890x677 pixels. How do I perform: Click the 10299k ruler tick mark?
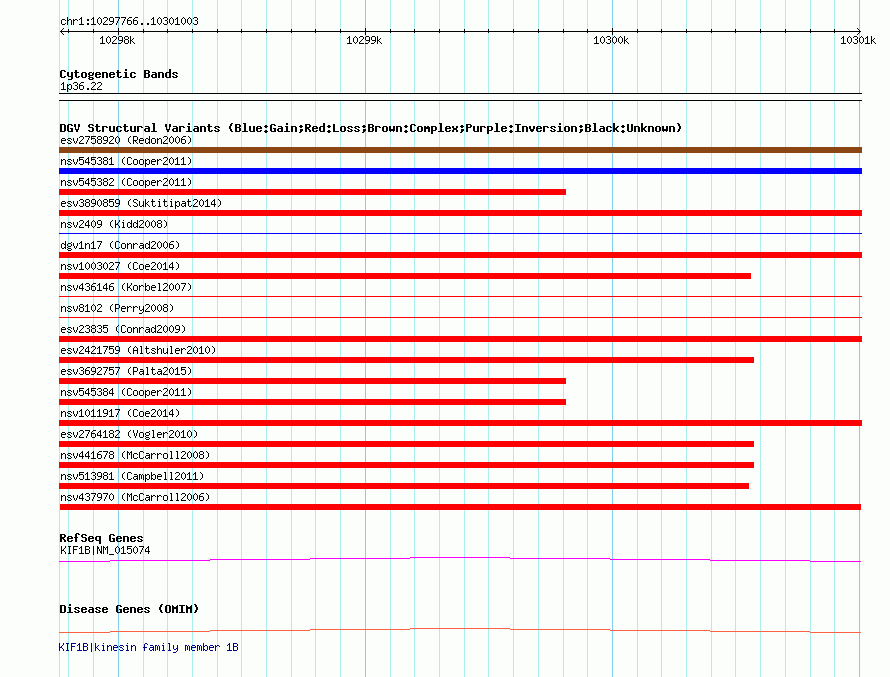(x=365, y=31)
